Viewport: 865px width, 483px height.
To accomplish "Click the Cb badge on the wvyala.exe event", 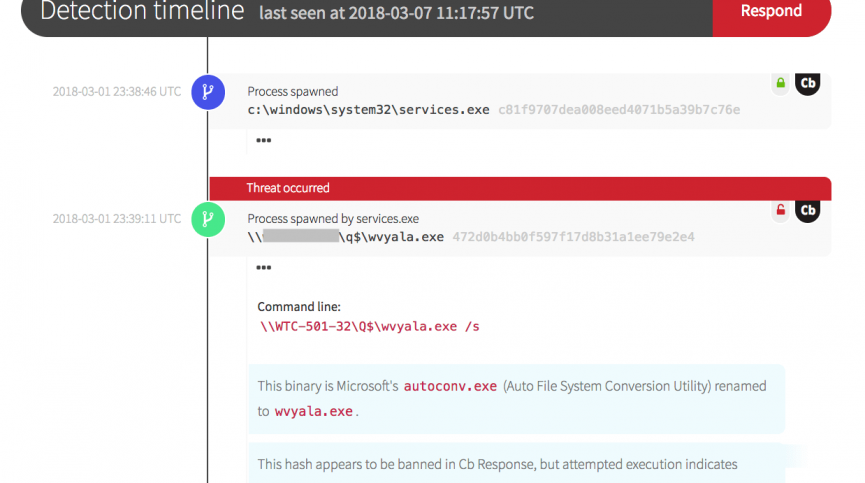I will (x=807, y=210).
